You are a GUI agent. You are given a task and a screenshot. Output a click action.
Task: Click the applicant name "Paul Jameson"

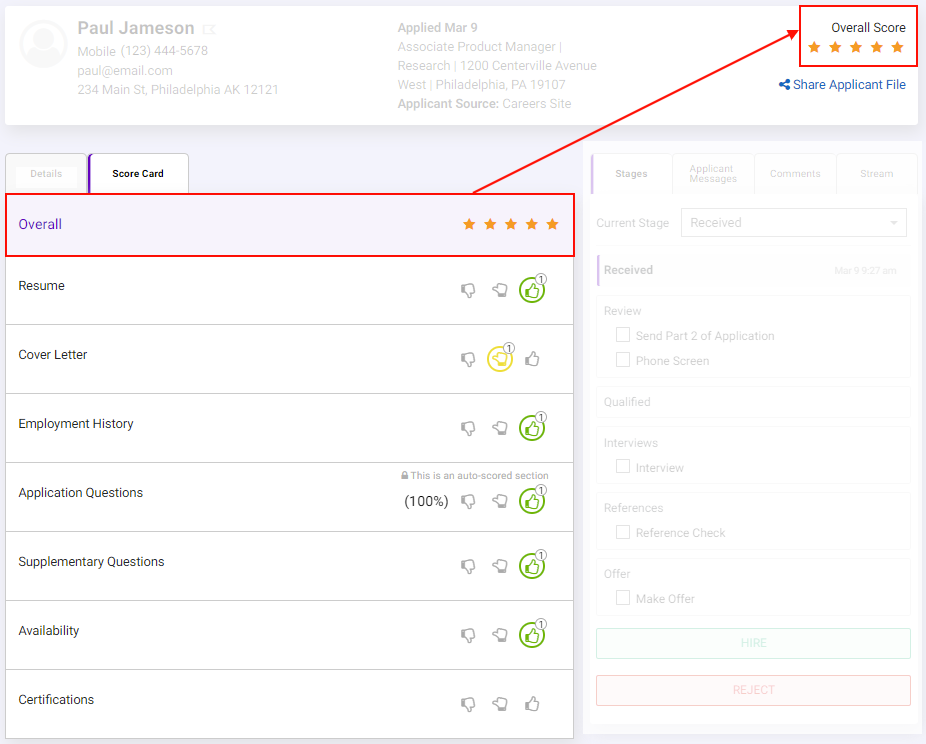[x=136, y=28]
